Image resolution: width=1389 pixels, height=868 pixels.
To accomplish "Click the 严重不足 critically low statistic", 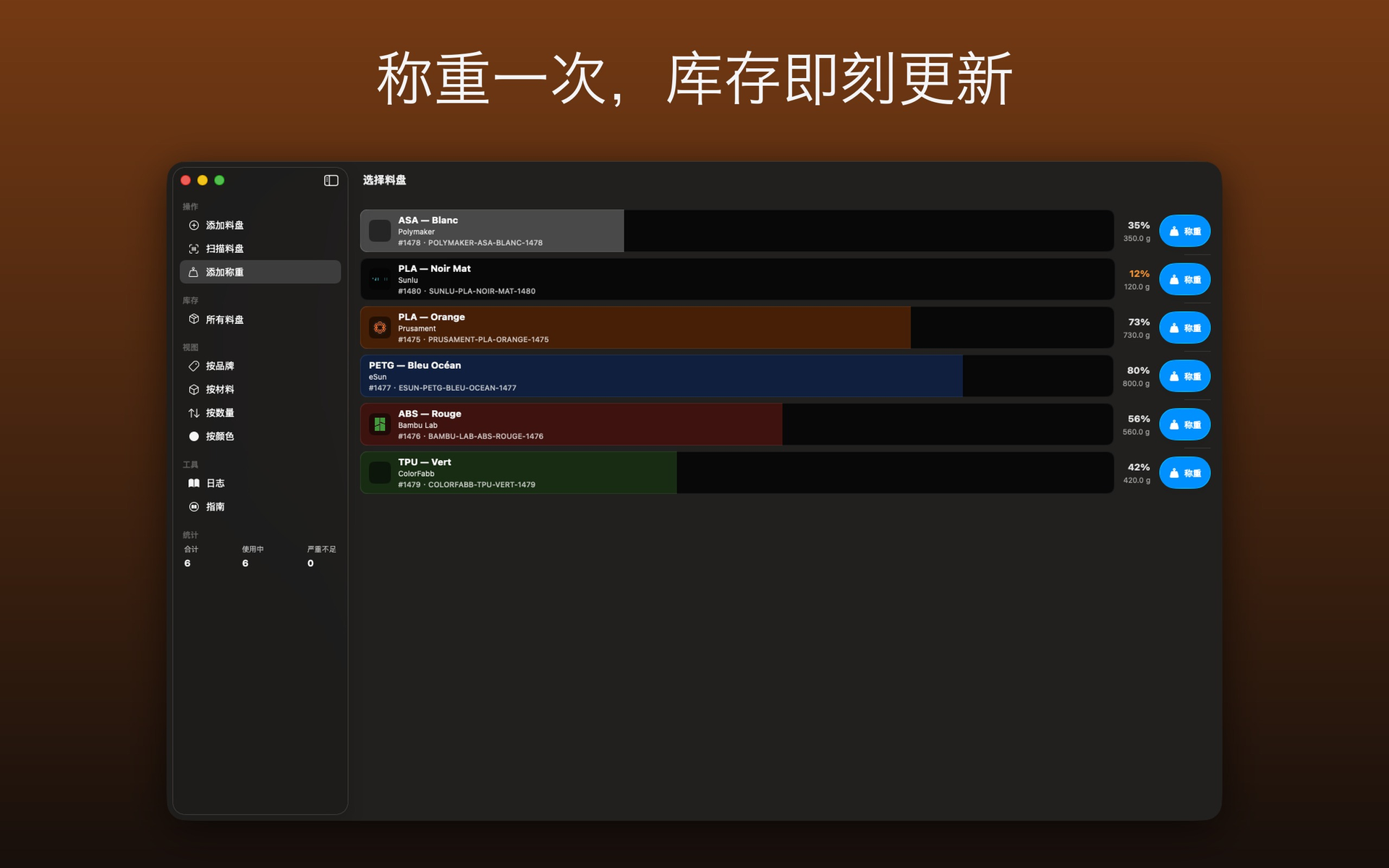I will [x=321, y=556].
